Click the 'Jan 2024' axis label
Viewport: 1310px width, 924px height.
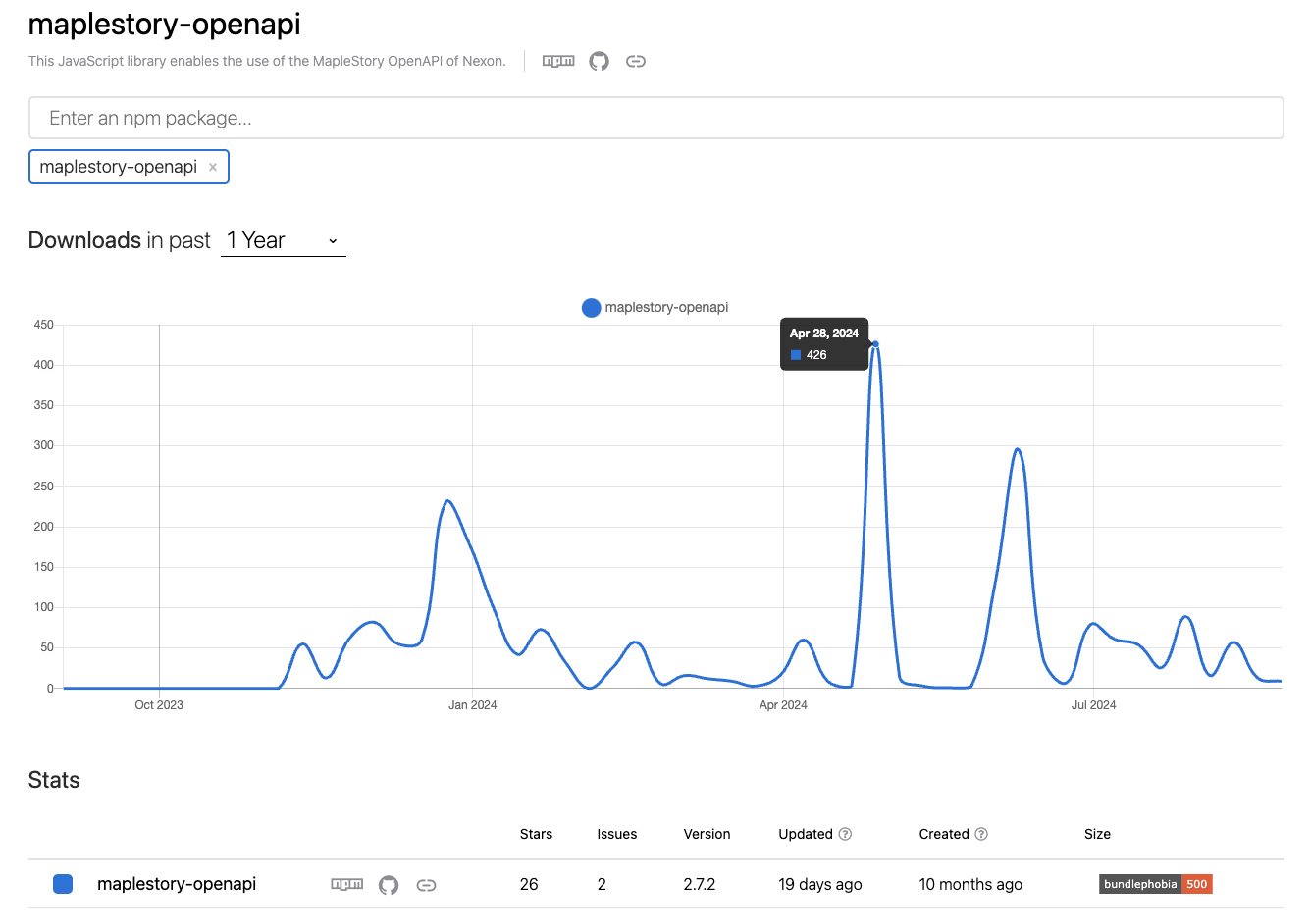(x=472, y=705)
